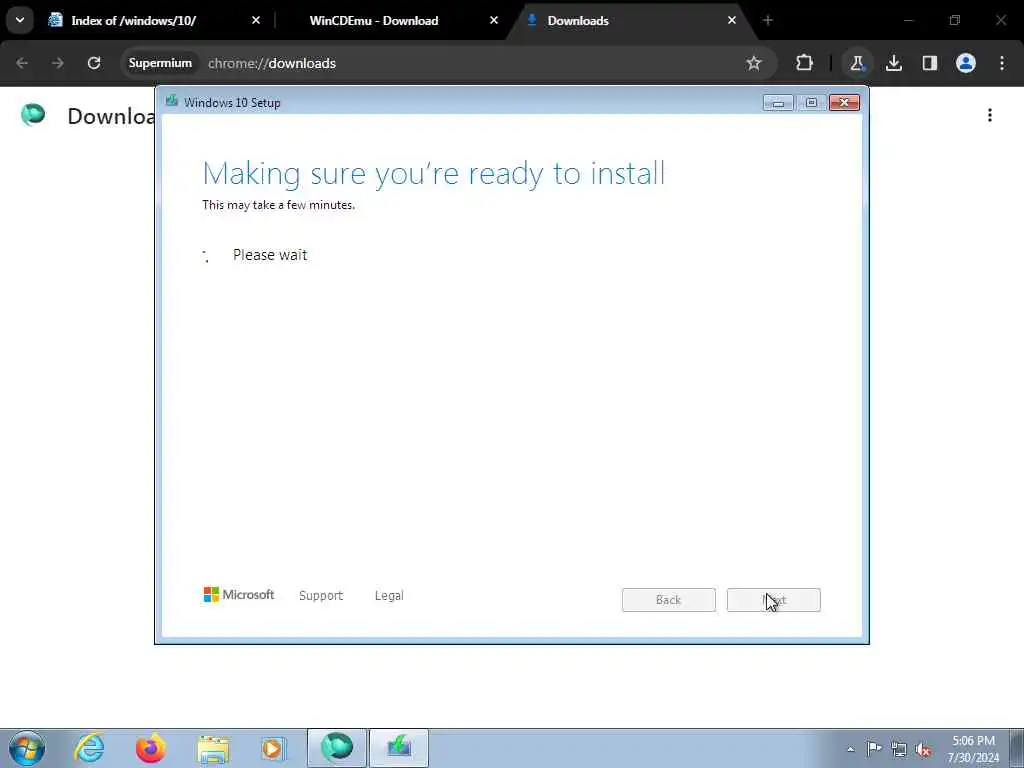Close the Downloads browser tab
The image size is (1024, 768).
732,20
